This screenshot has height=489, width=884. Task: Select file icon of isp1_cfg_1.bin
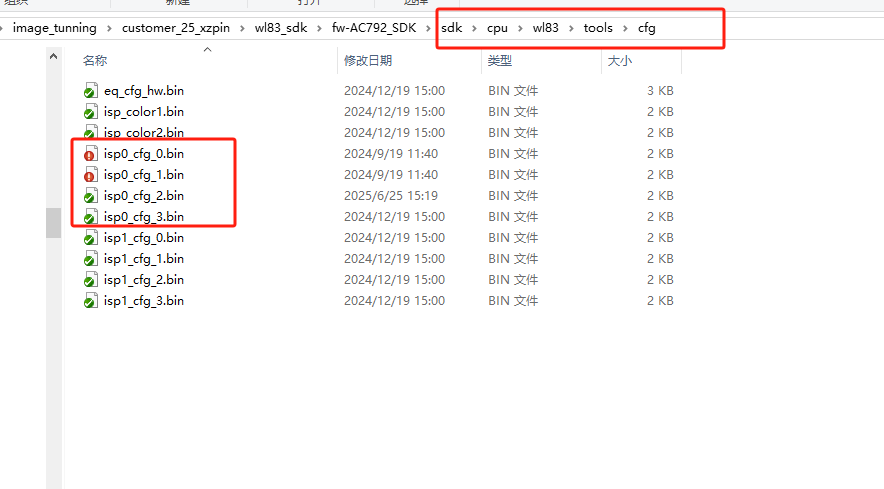[90, 259]
